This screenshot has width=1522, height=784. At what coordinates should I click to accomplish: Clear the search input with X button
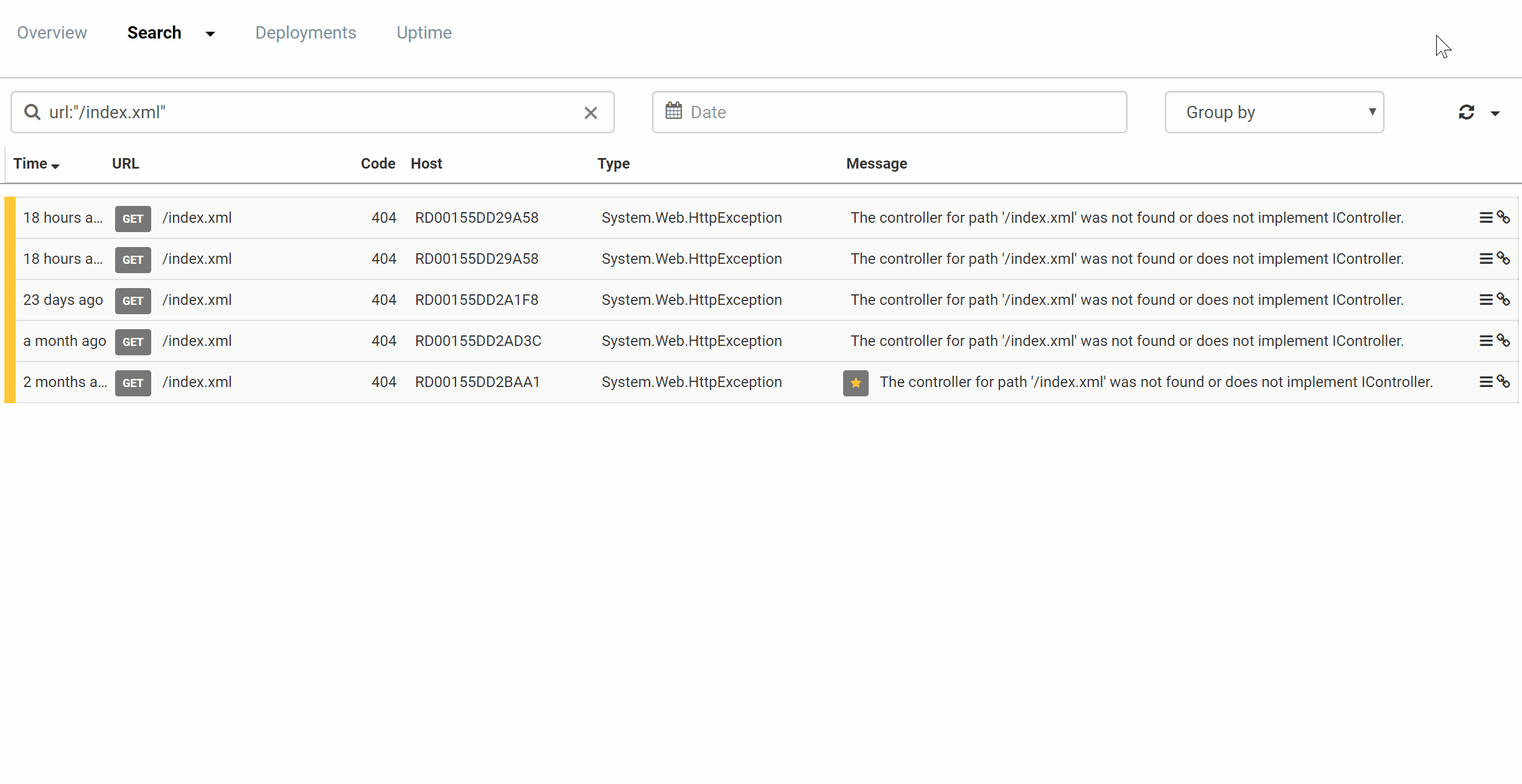tap(591, 112)
